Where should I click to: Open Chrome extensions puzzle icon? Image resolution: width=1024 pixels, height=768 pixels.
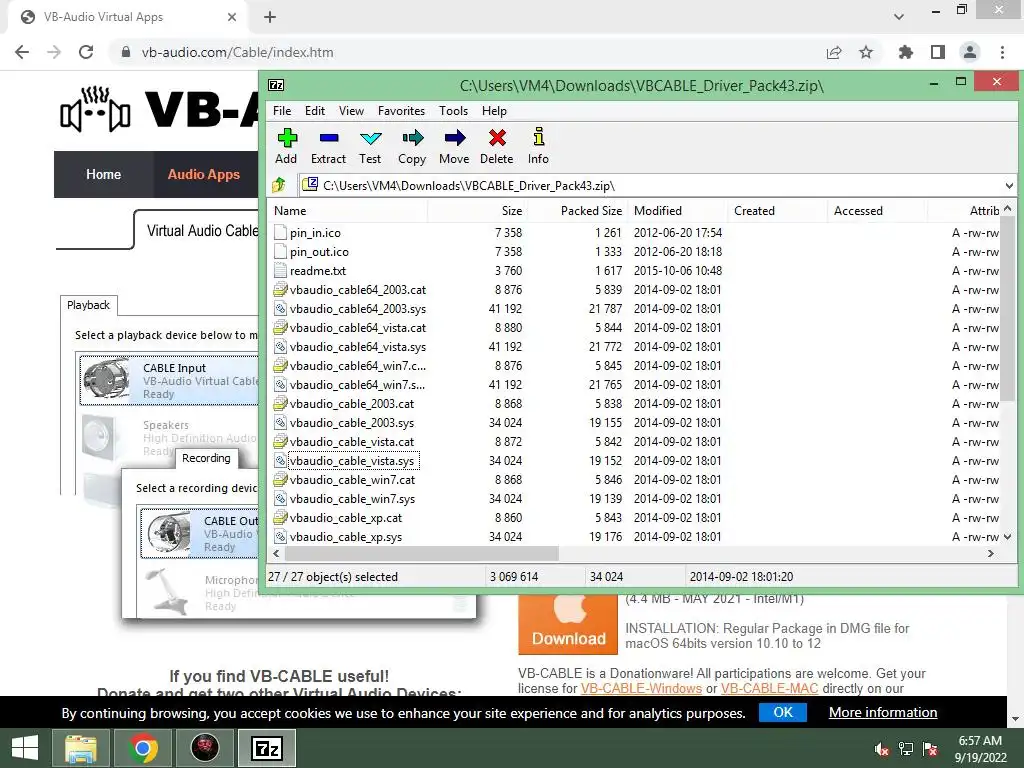[x=905, y=52]
